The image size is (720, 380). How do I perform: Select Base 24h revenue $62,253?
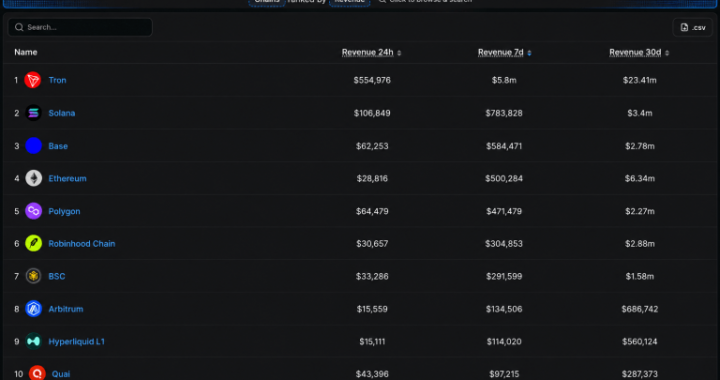(x=372, y=146)
